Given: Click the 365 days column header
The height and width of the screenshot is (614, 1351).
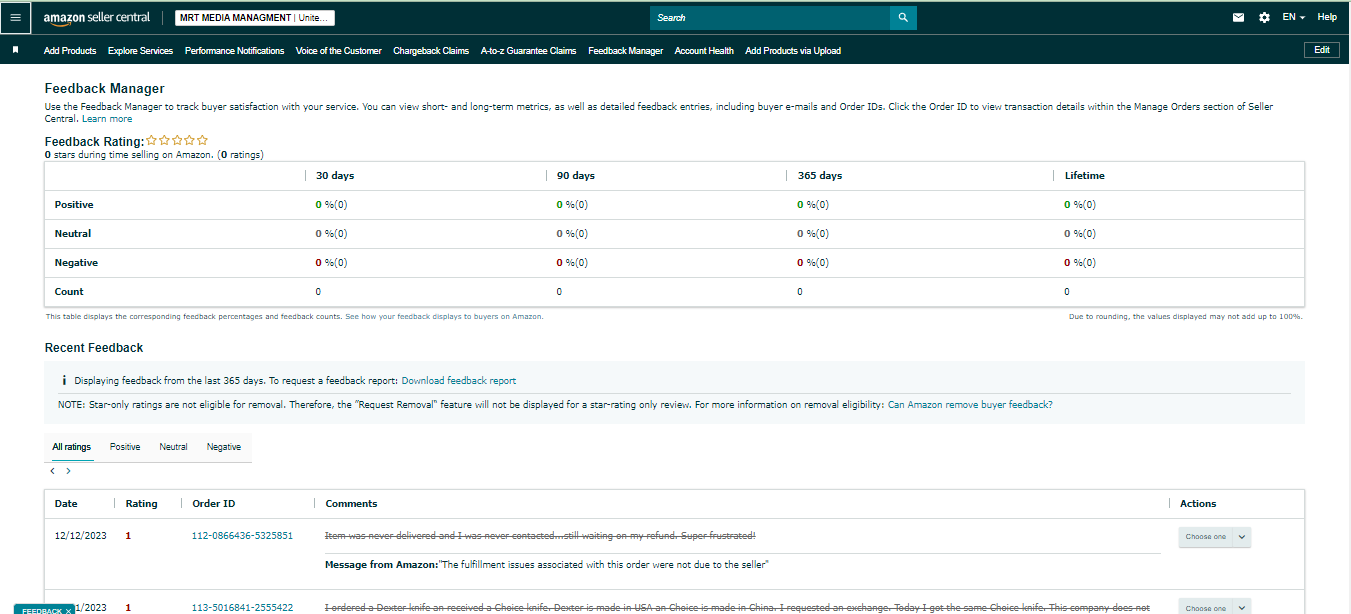Looking at the screenshot, I should point(819,176).
